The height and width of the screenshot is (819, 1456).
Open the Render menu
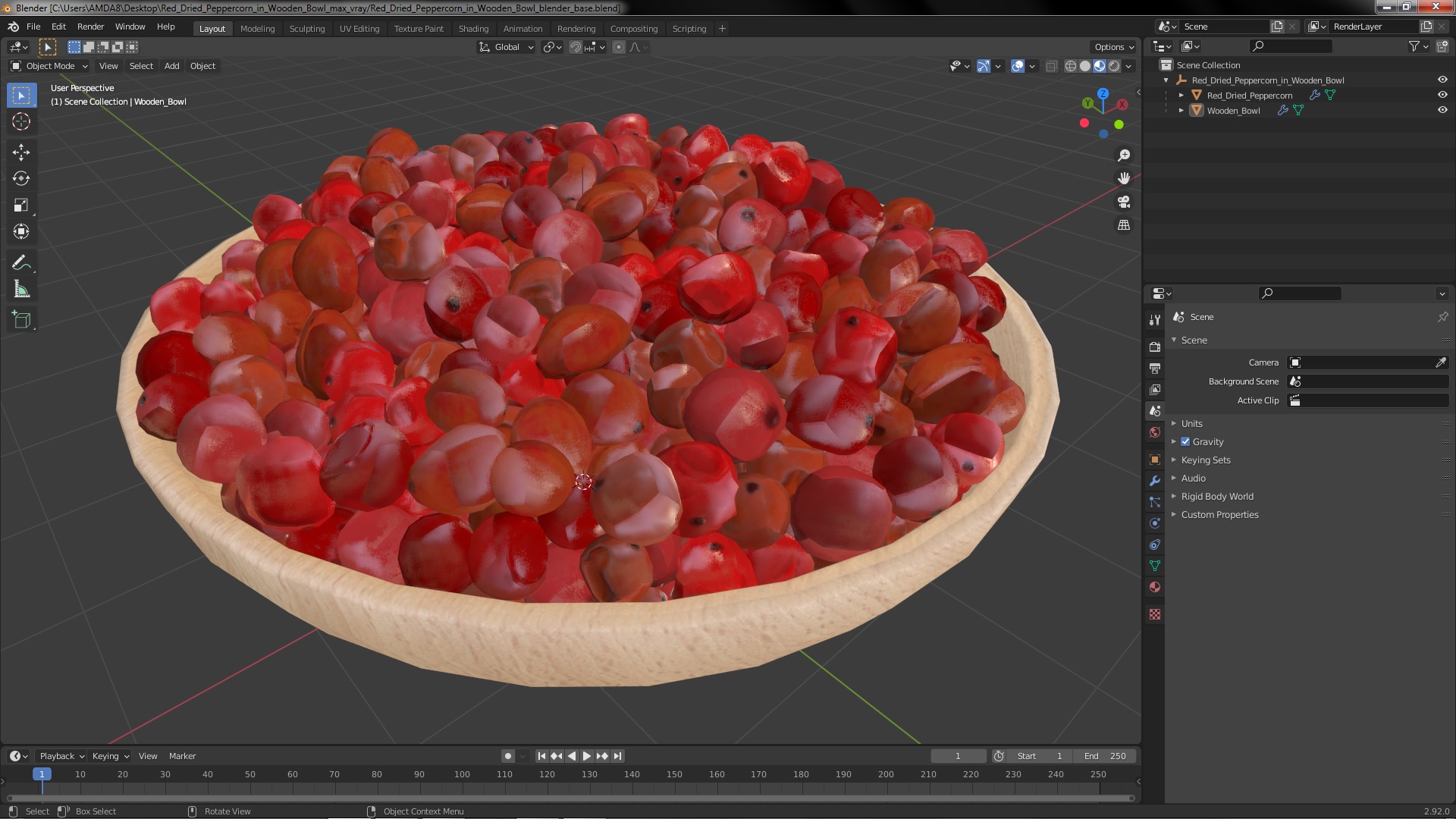[90, 27]
